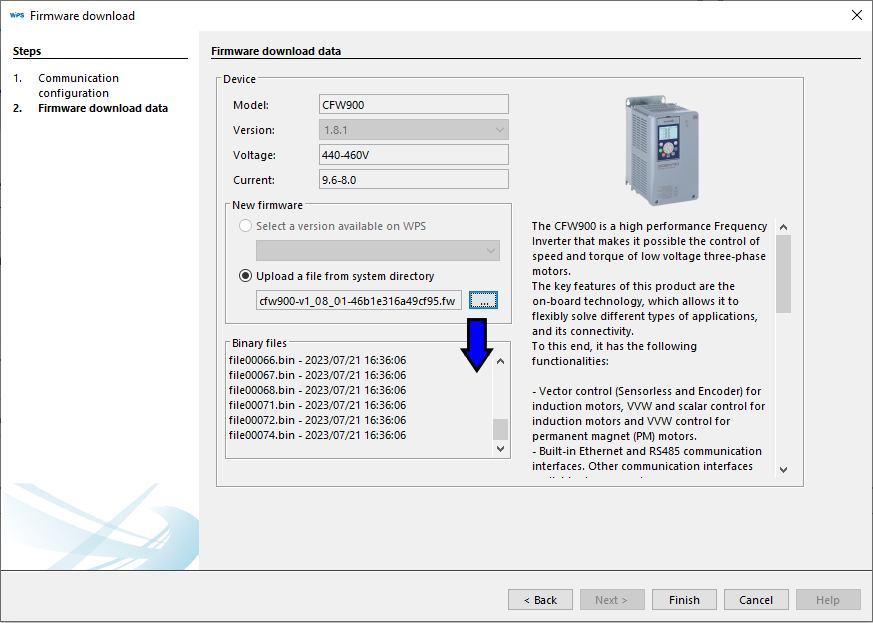Close the Firmware download window
873x623 pixels.
856,15
